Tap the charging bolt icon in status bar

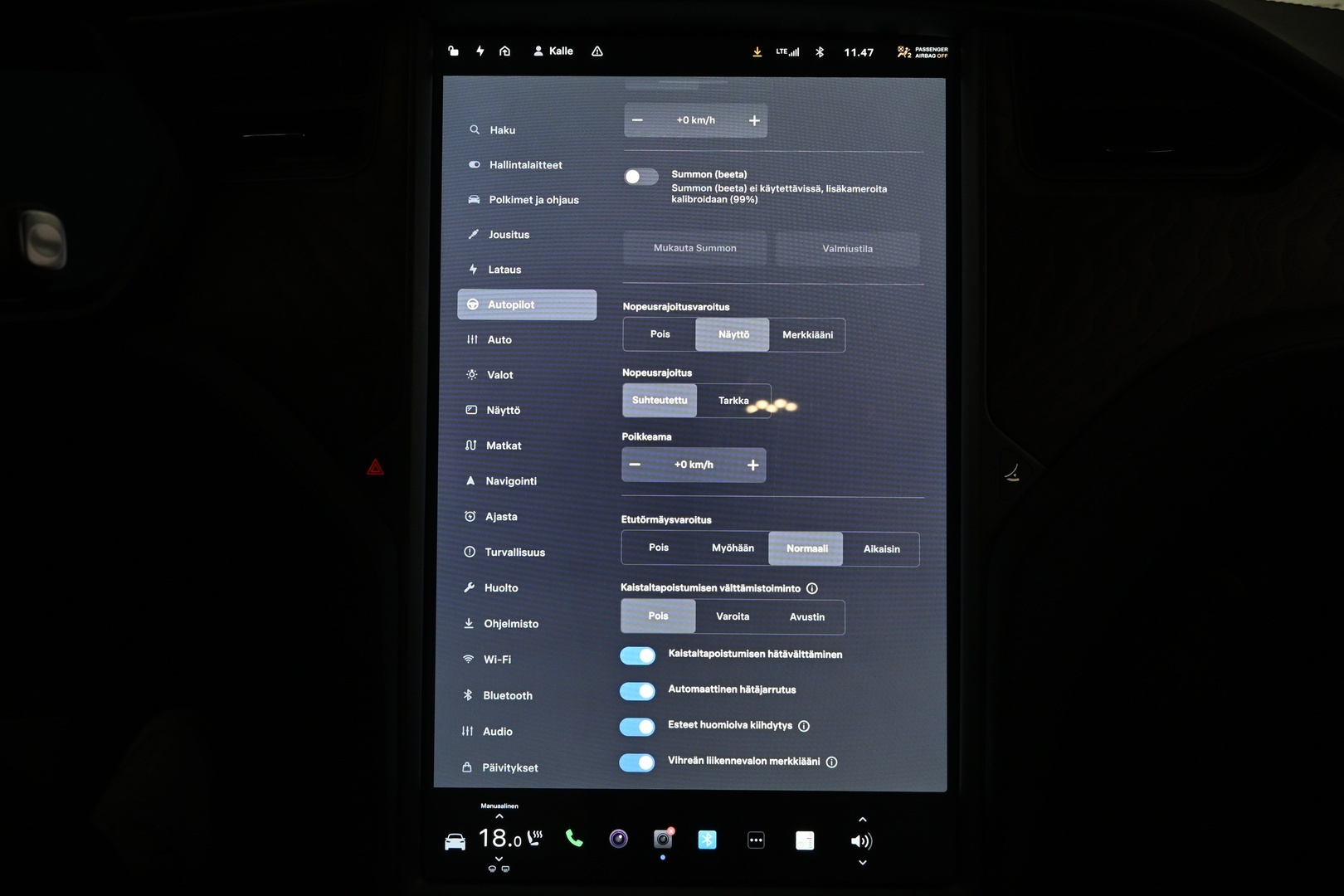480,51
